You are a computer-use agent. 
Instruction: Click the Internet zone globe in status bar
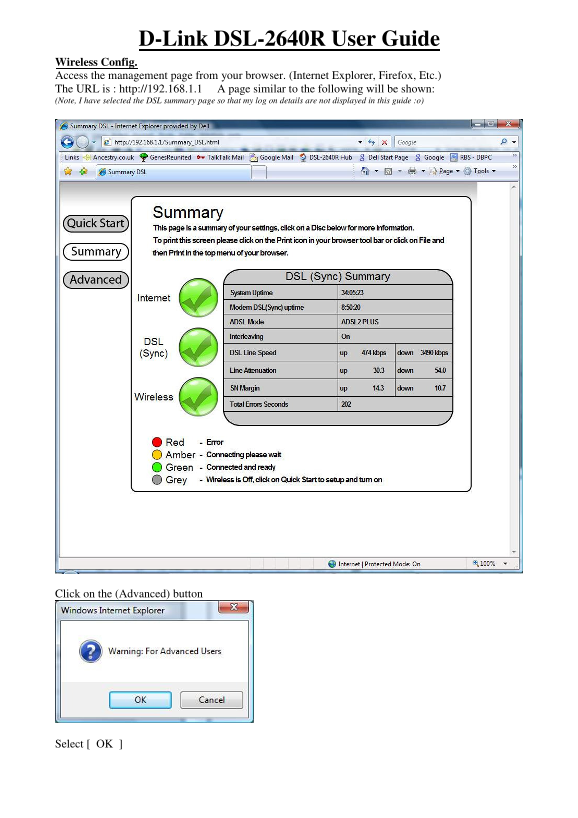click(x=332, y=564)
